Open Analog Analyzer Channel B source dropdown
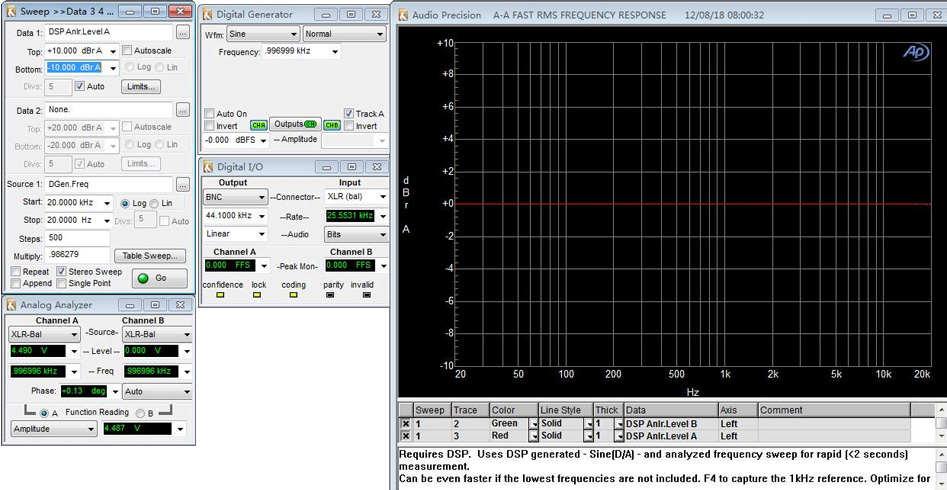The height and width of the screenshot is (490, 947). [157, 334]
